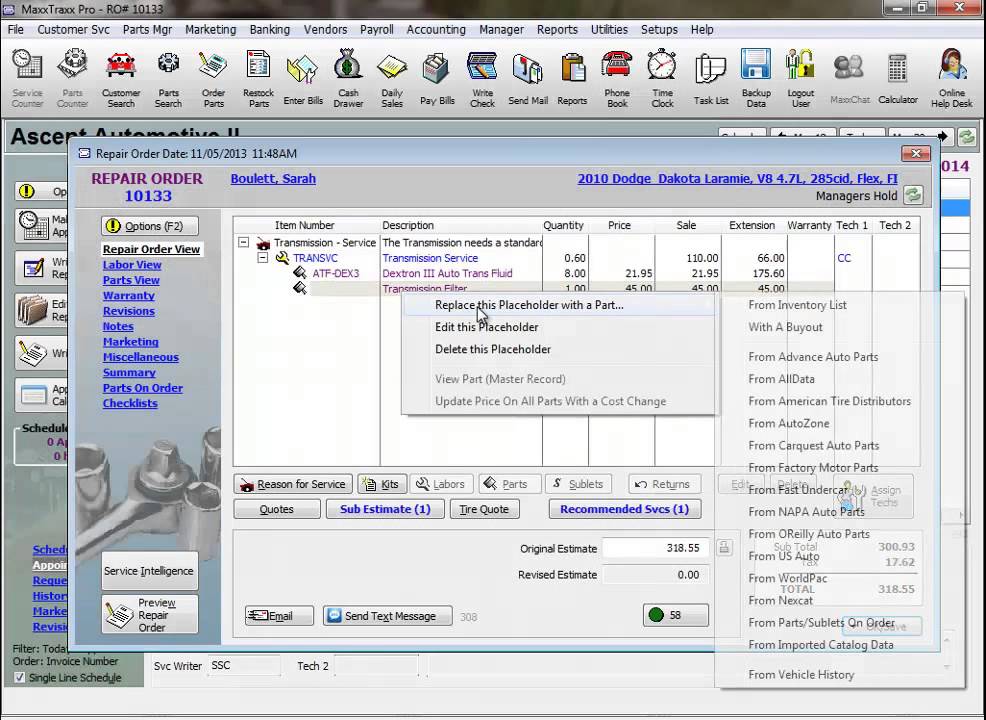The image size is (986, 720).
Task: Open the Parts On Order link
Action: pyautogui.click(x=143, y=388)
